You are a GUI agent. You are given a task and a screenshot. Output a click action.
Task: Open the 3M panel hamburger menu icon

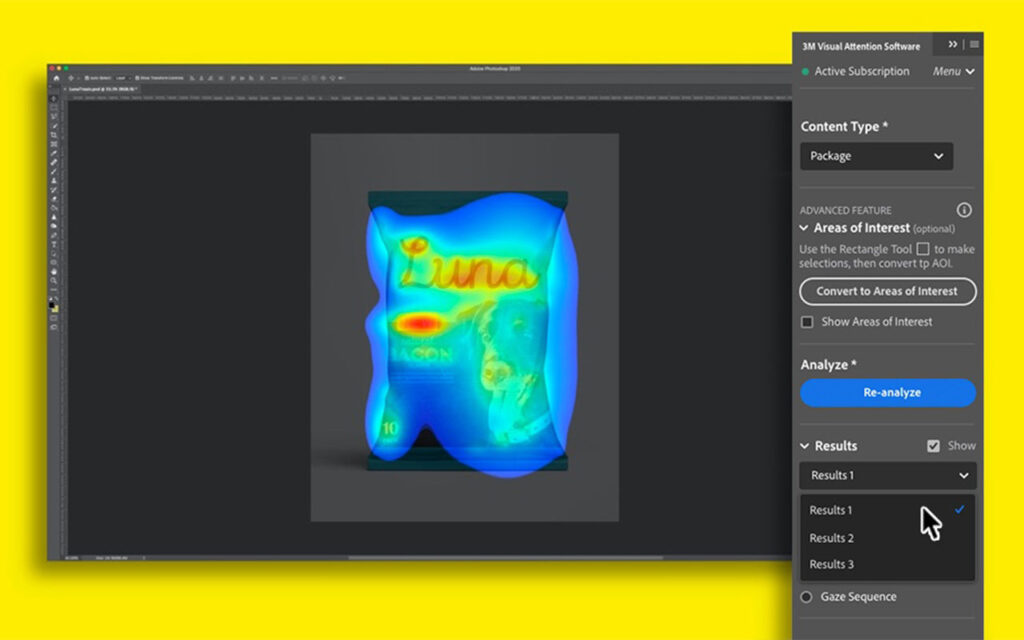[x=974, y=44]
